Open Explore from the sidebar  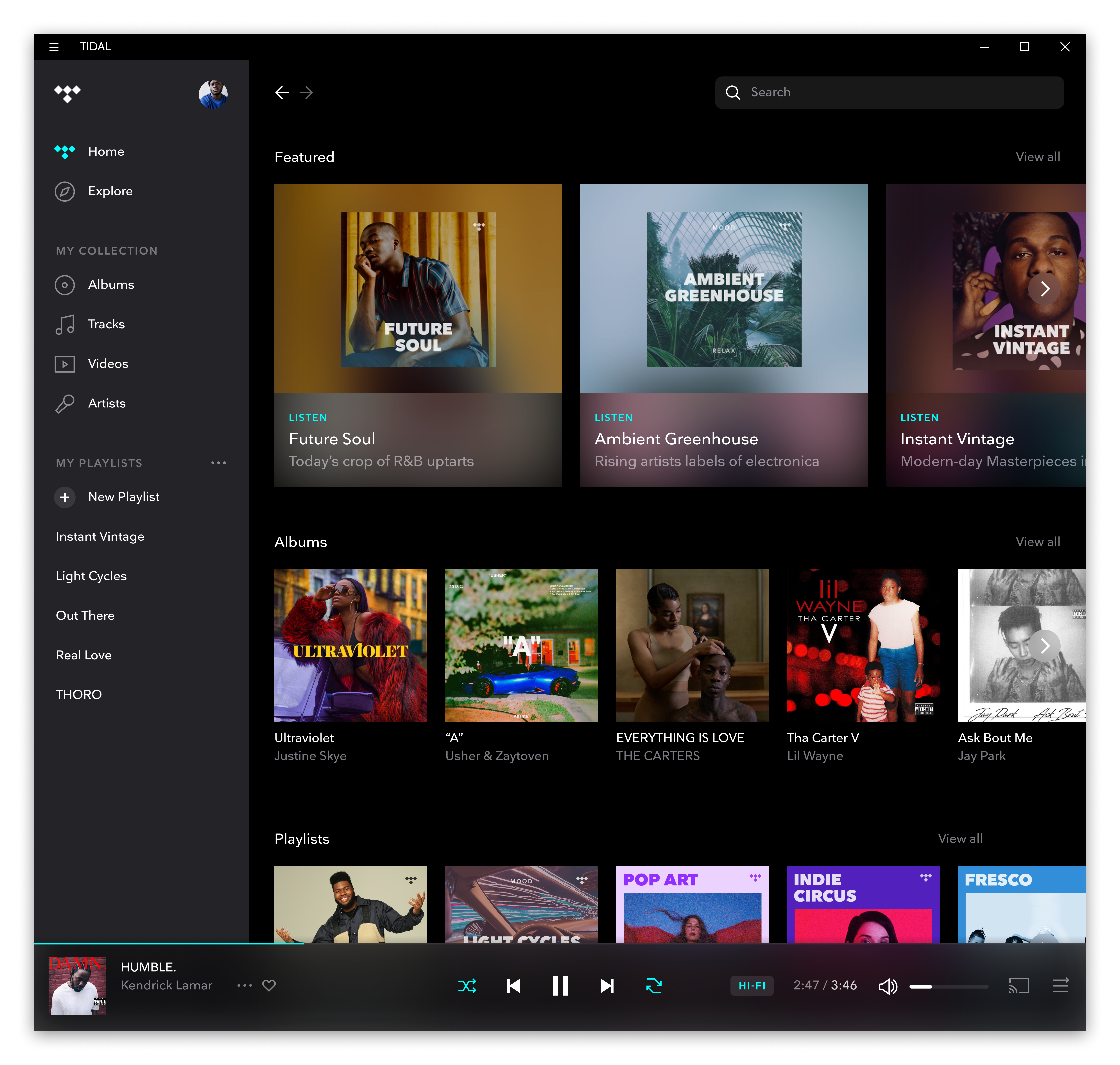click(65, 191)
